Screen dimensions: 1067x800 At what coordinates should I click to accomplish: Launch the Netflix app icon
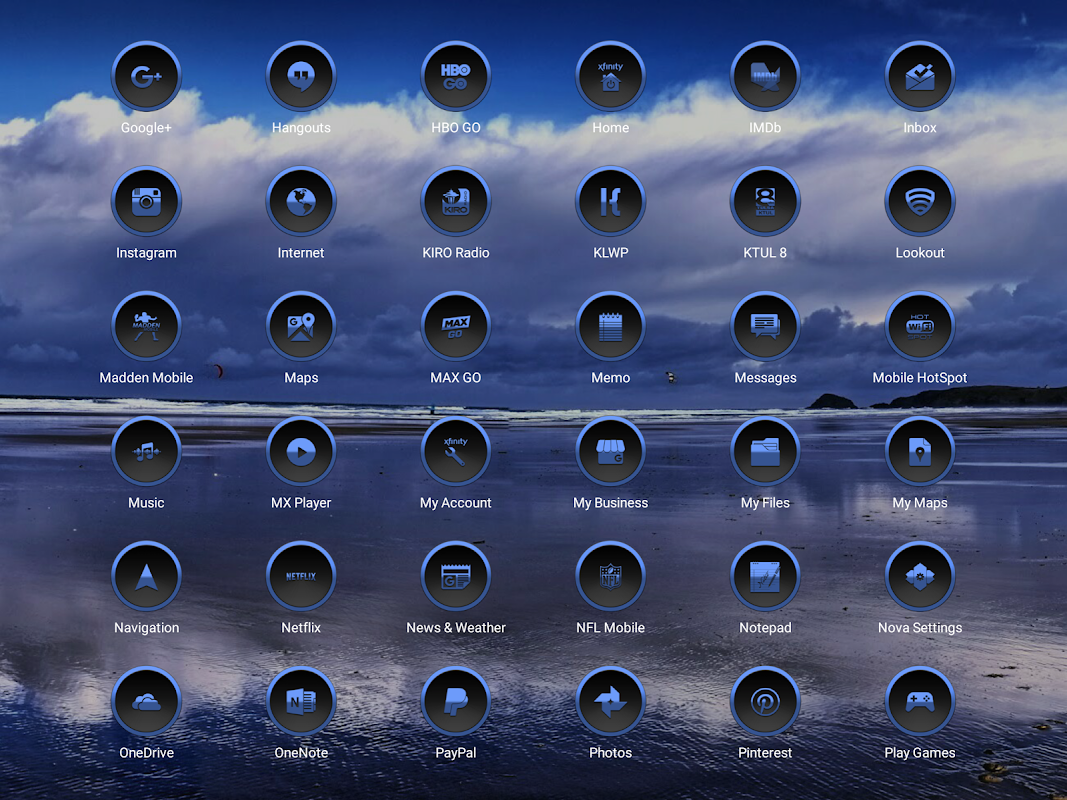[x=301, y=577]
